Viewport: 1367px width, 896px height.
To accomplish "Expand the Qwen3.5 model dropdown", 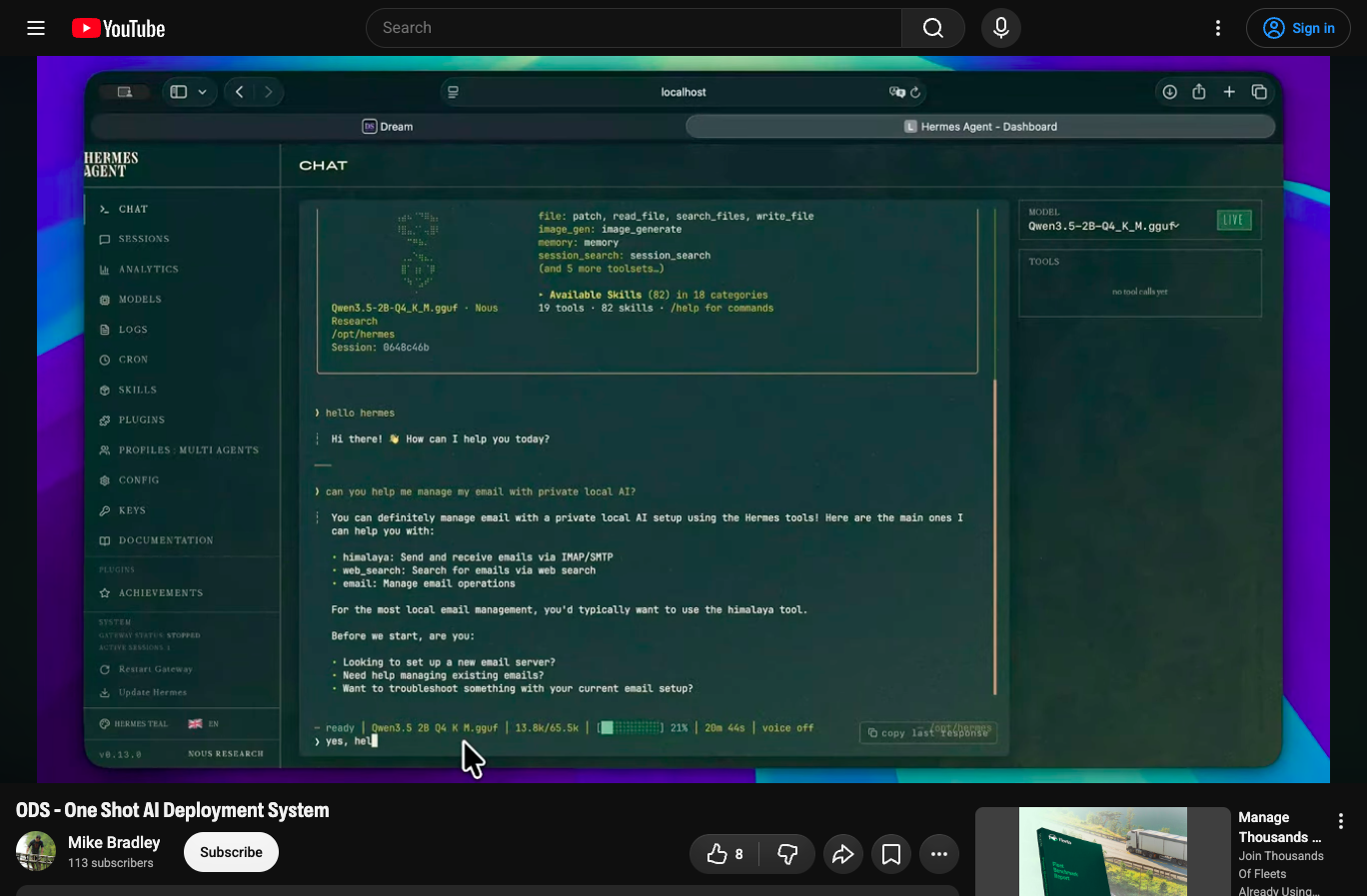I will (x=1104, y=226).
